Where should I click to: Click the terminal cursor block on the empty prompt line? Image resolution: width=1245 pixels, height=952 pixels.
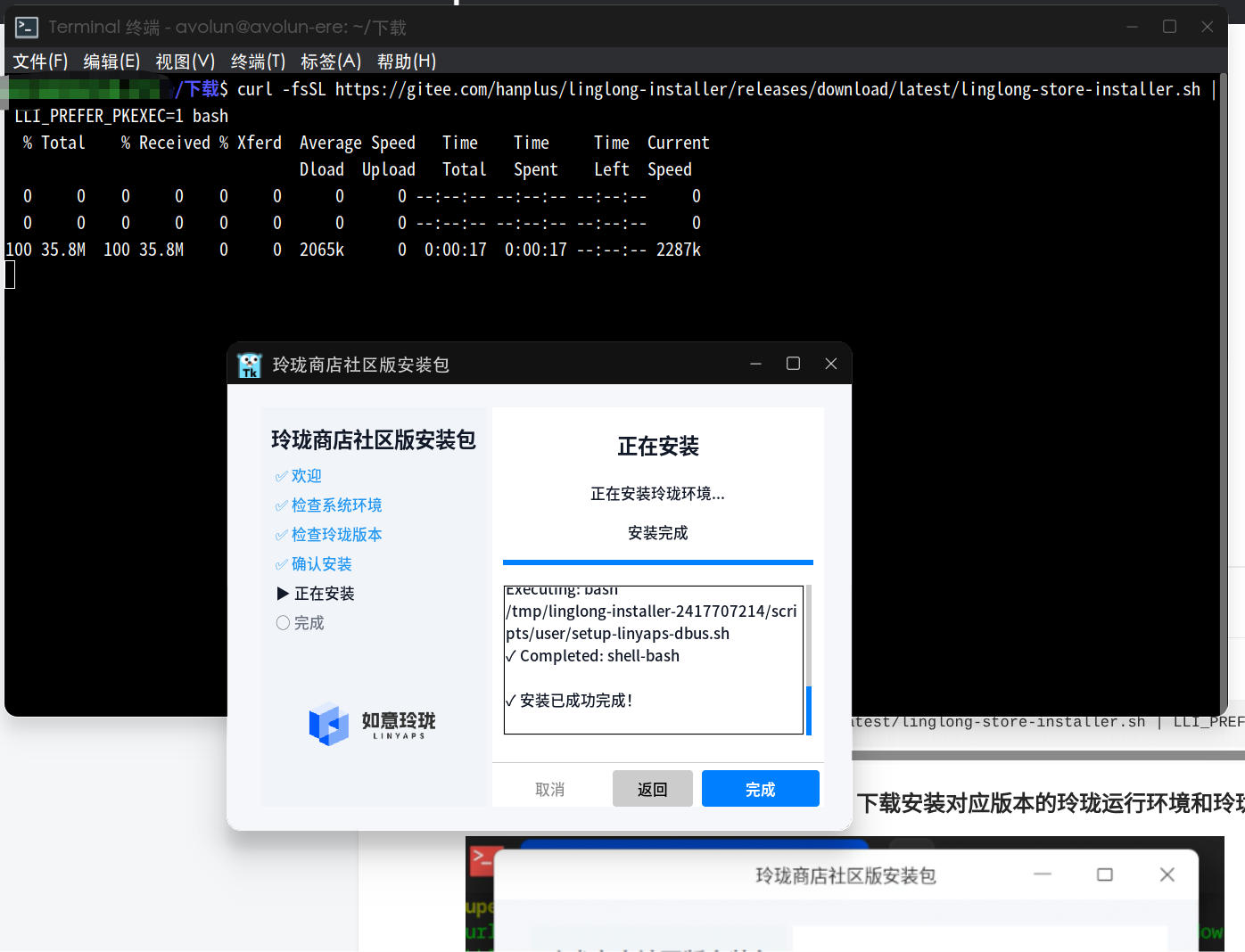pyautogui.click(x=10, y=275)
